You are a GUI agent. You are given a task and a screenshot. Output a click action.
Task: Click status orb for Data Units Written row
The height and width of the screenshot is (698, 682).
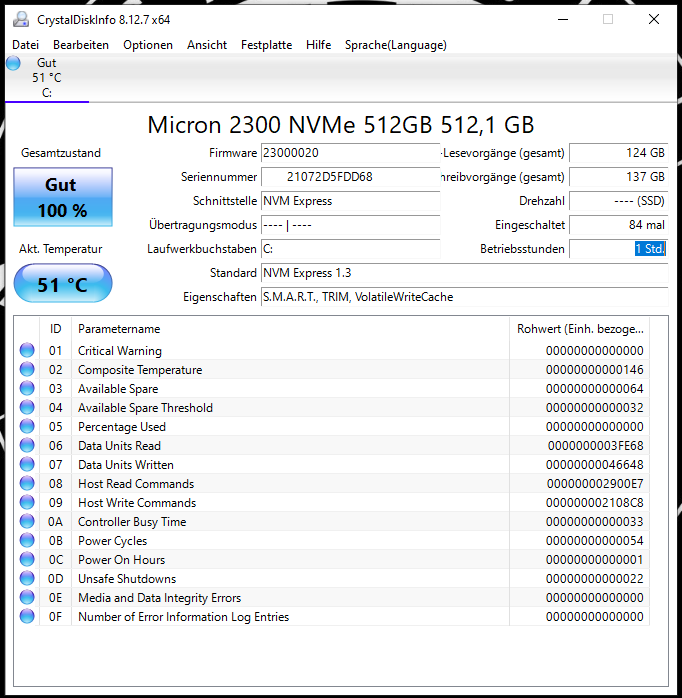point(27,465)
